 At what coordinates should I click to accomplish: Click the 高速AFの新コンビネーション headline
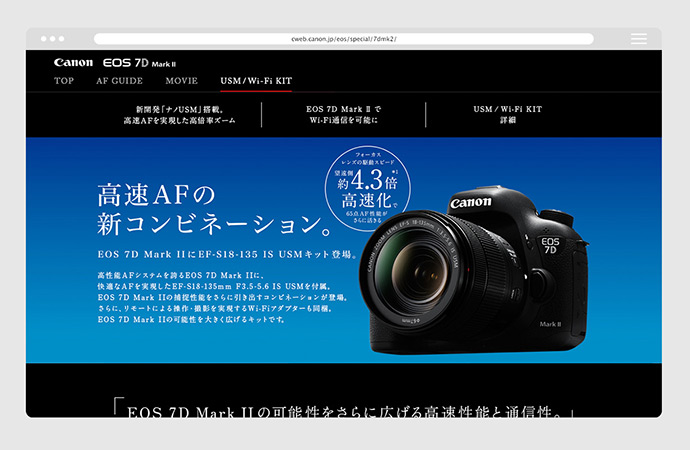click(214, 209)
